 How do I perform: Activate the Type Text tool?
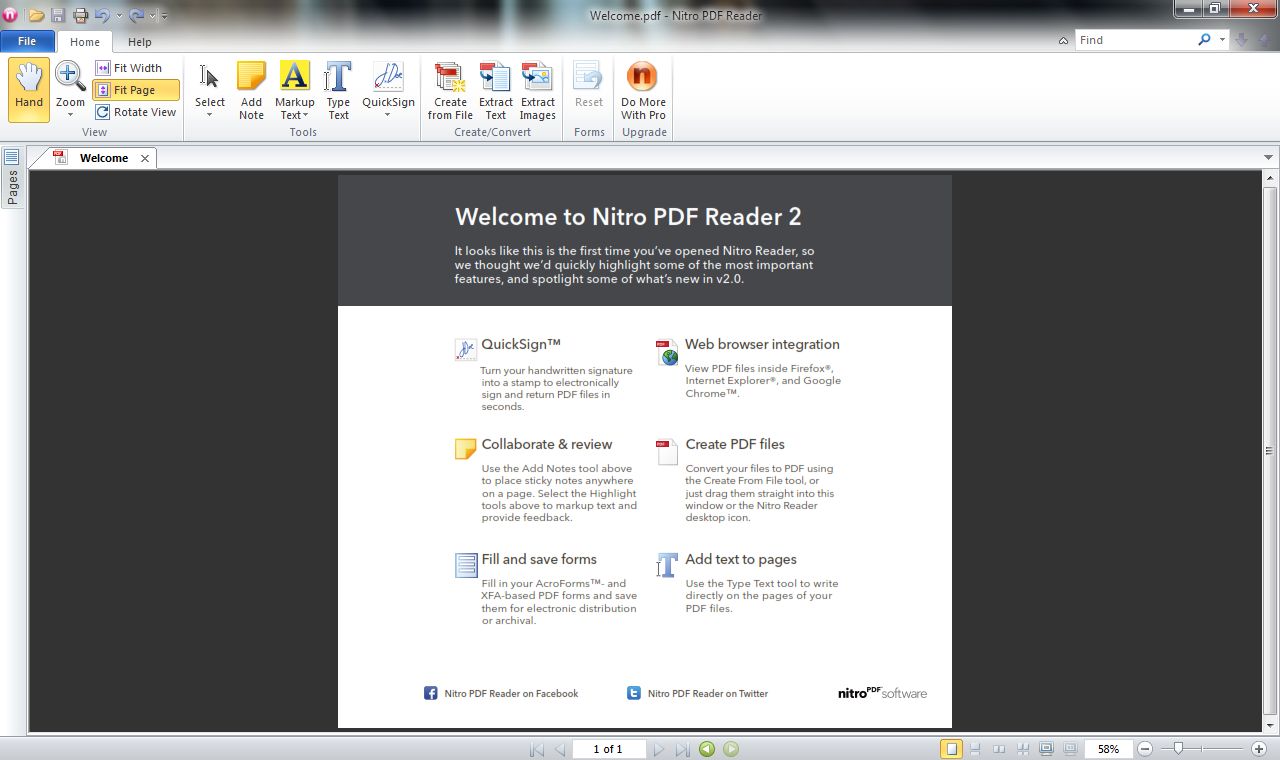[338, 90]
